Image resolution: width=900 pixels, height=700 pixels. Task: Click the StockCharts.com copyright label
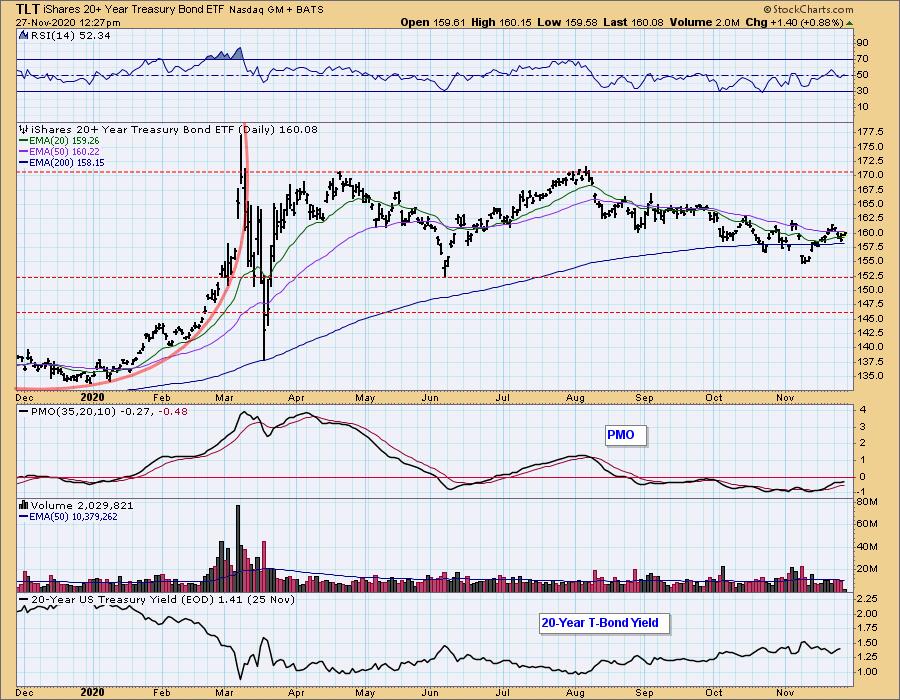point(808,9)
